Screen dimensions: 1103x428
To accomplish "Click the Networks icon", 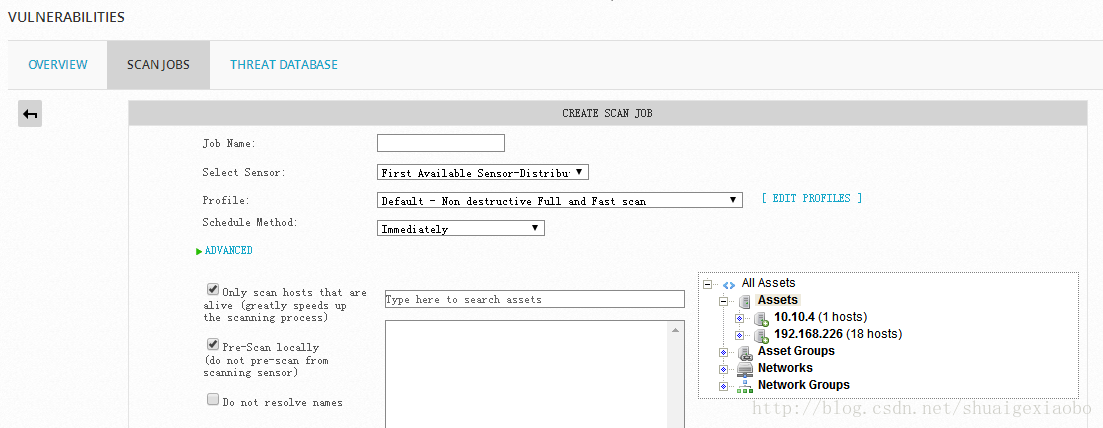I will (745, 369).
